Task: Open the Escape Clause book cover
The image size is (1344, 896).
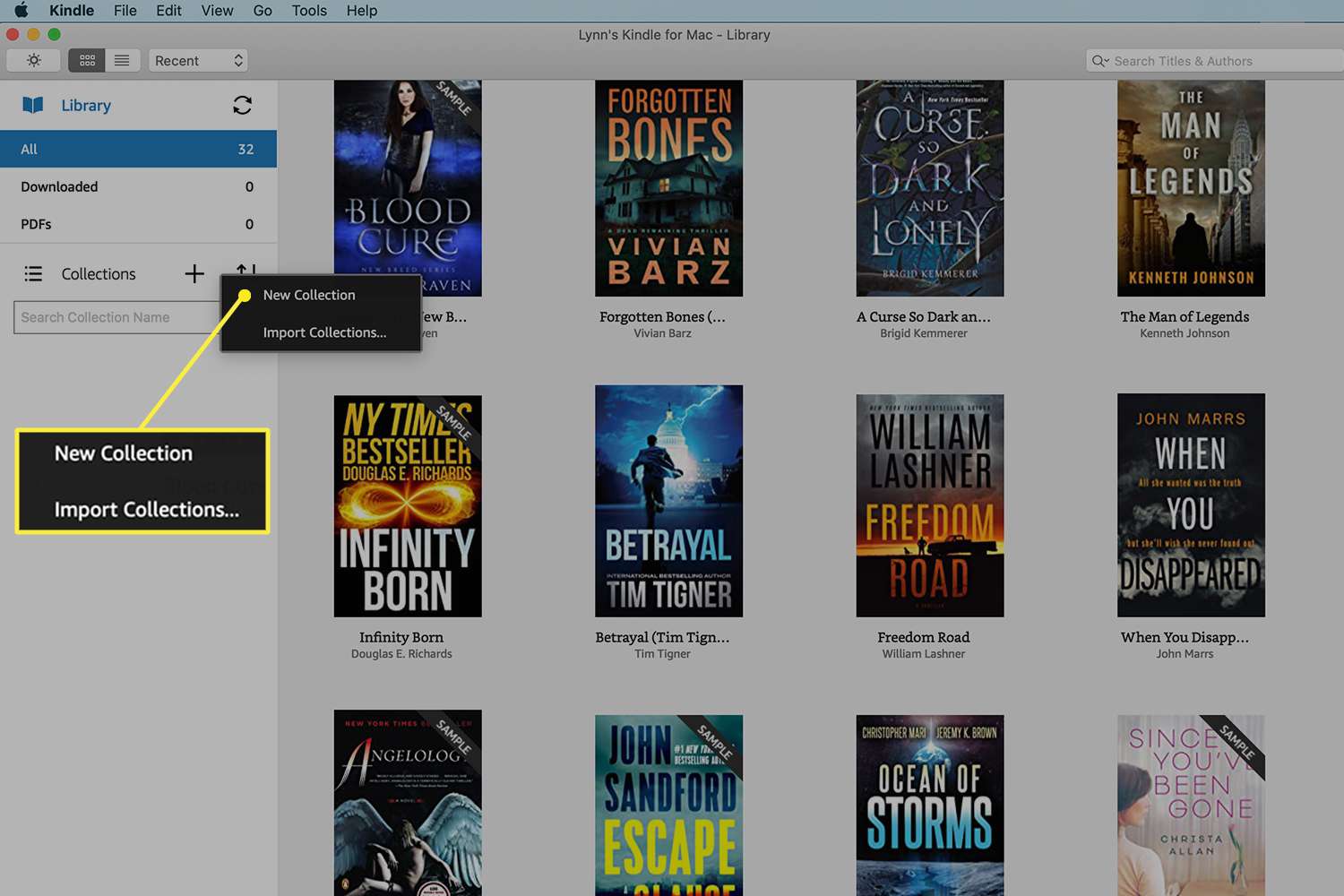Action: 668,806
